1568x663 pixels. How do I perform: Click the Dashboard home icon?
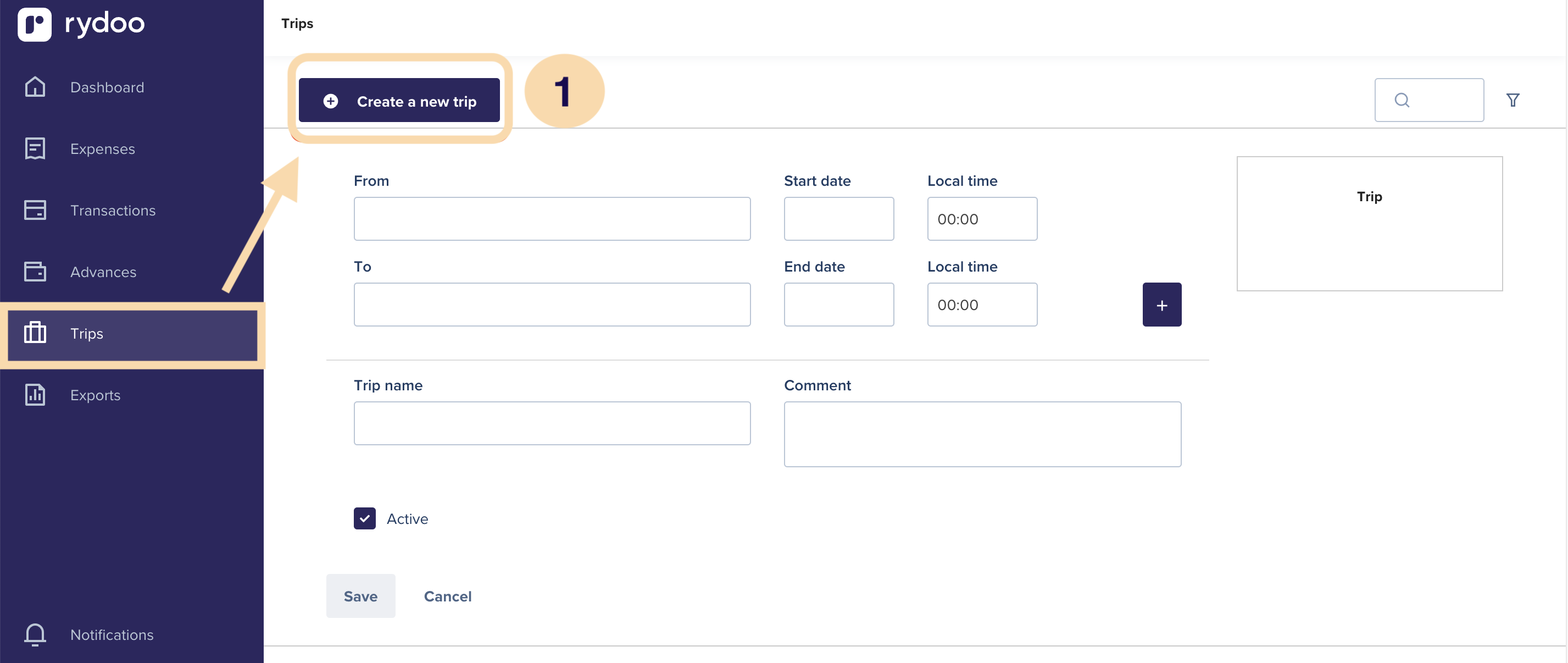(x=35, y=87)
